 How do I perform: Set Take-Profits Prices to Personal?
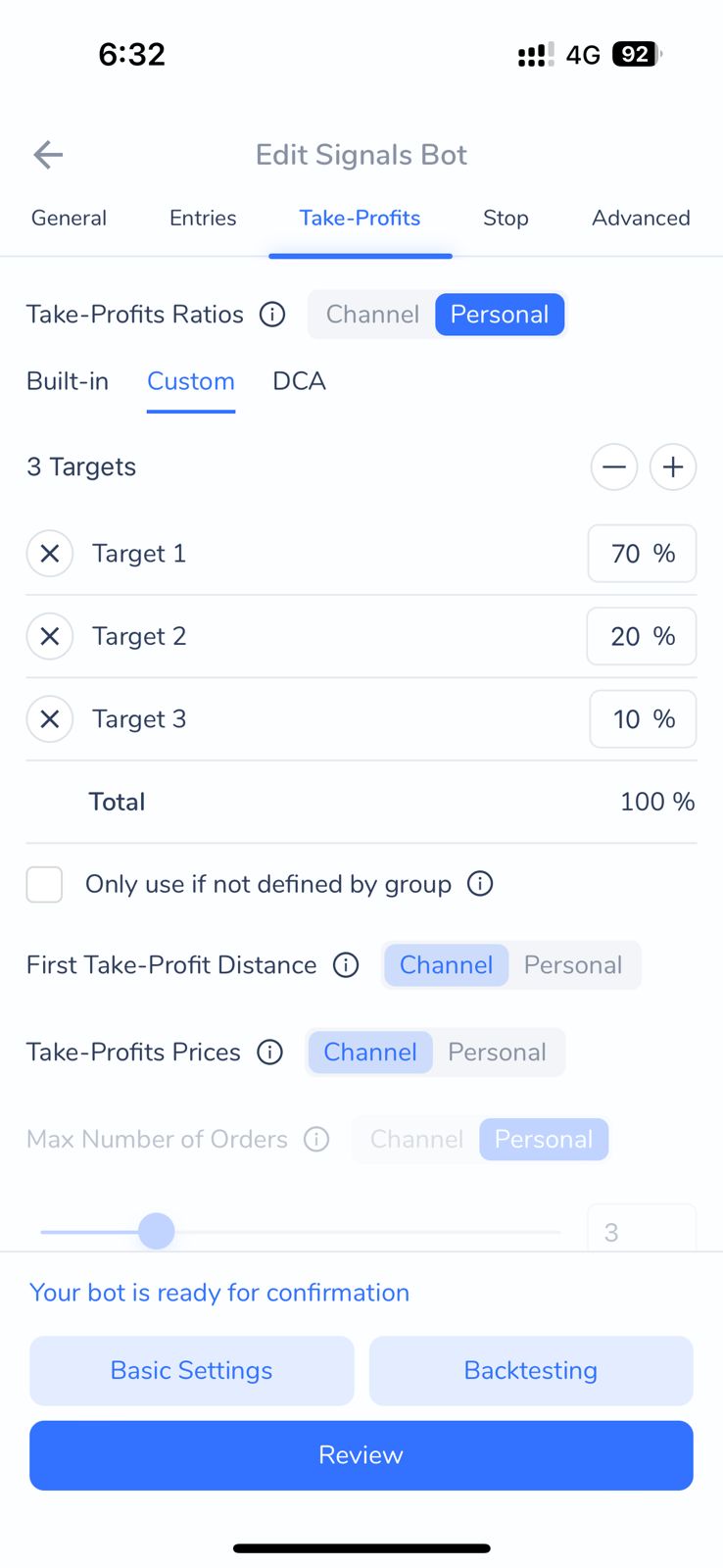click(497, 1053)
